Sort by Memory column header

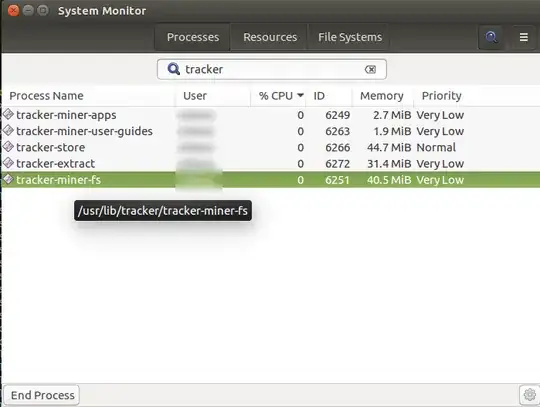[382, 96]
